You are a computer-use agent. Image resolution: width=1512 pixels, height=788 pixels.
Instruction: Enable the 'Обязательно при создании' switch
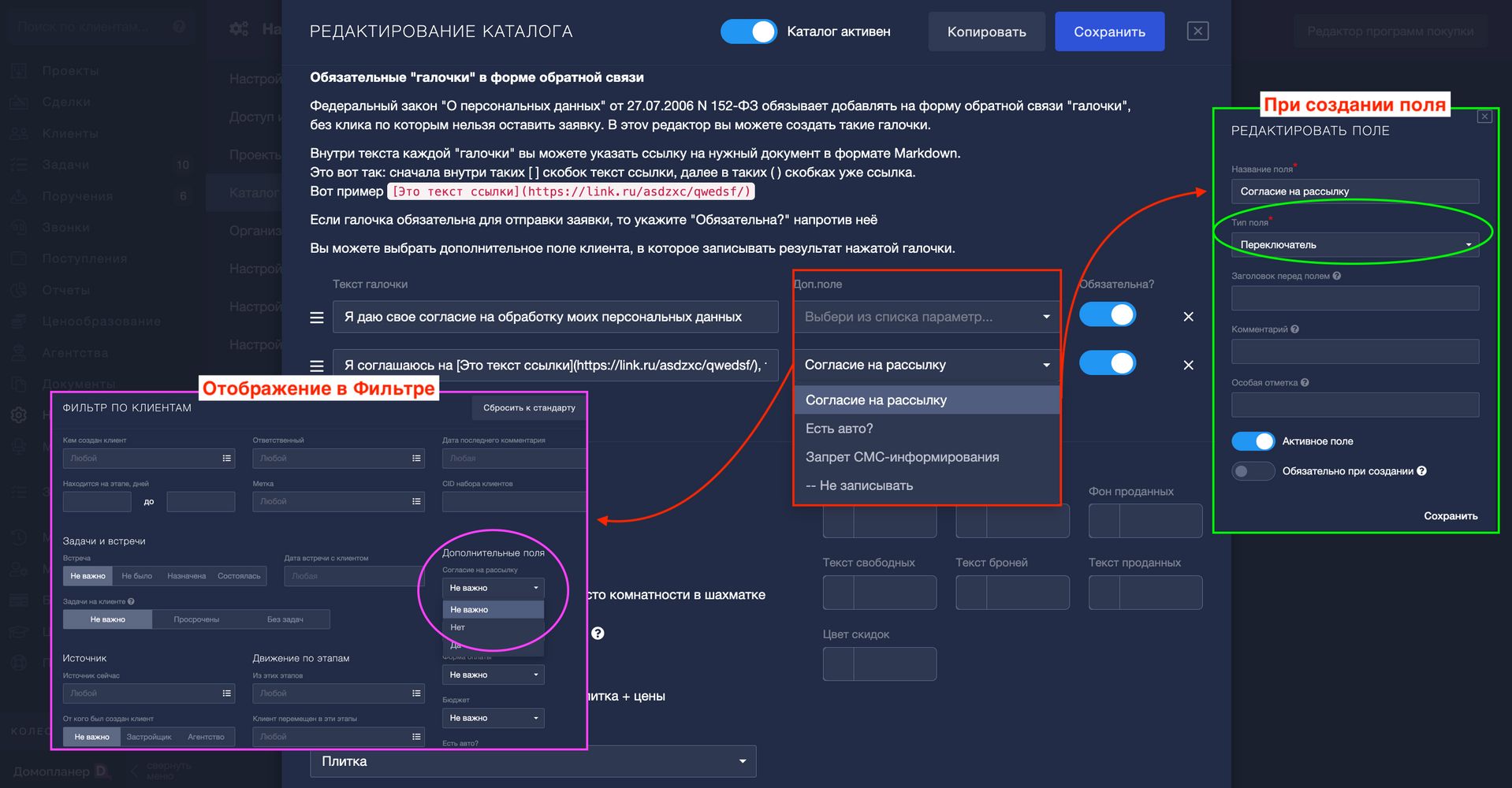1253,471
